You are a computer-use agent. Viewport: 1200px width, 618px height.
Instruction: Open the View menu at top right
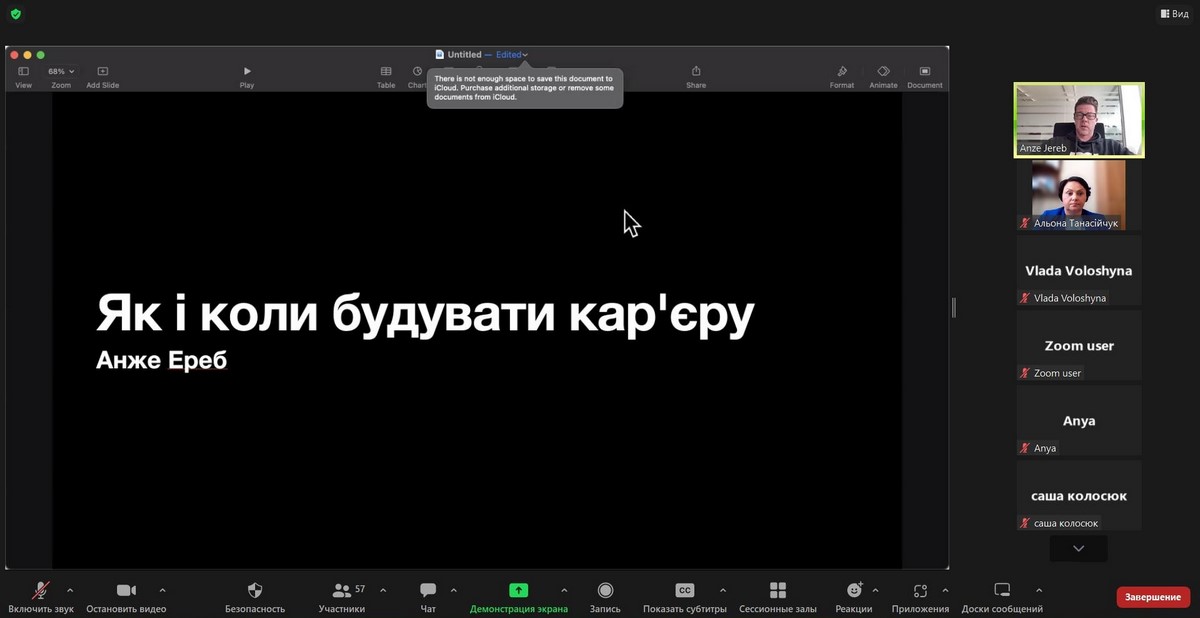[1174, 14]
